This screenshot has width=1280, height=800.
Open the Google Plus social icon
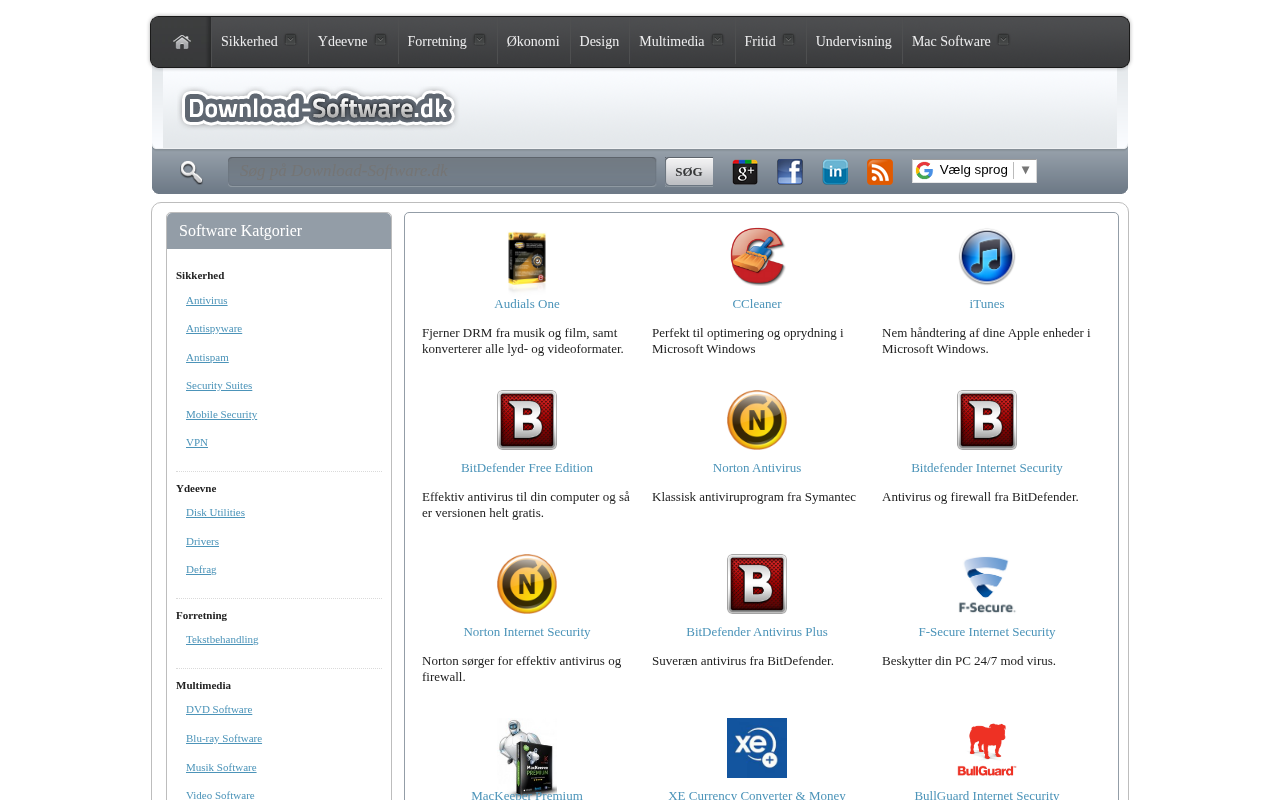(745, 172)
